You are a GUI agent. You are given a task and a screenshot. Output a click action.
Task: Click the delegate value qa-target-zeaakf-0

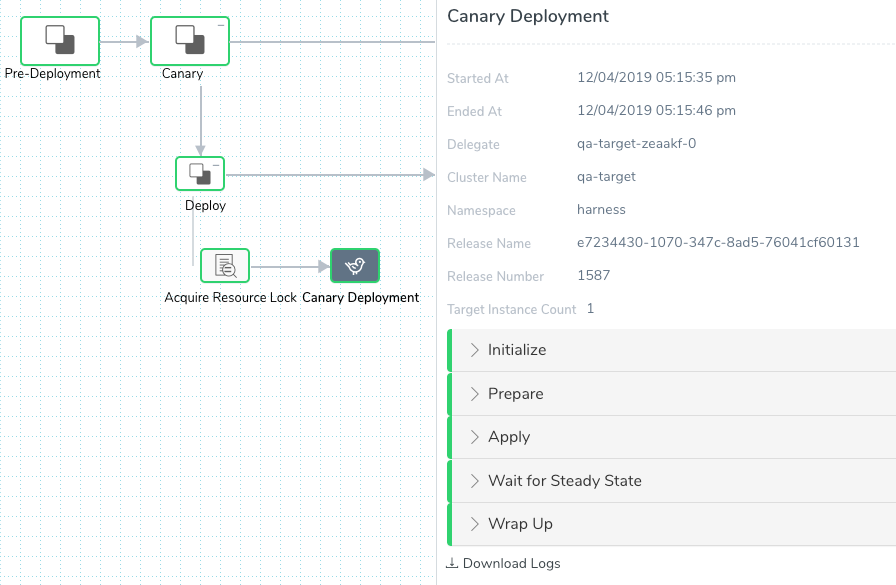pyautogui.click(x=637, y=143)
